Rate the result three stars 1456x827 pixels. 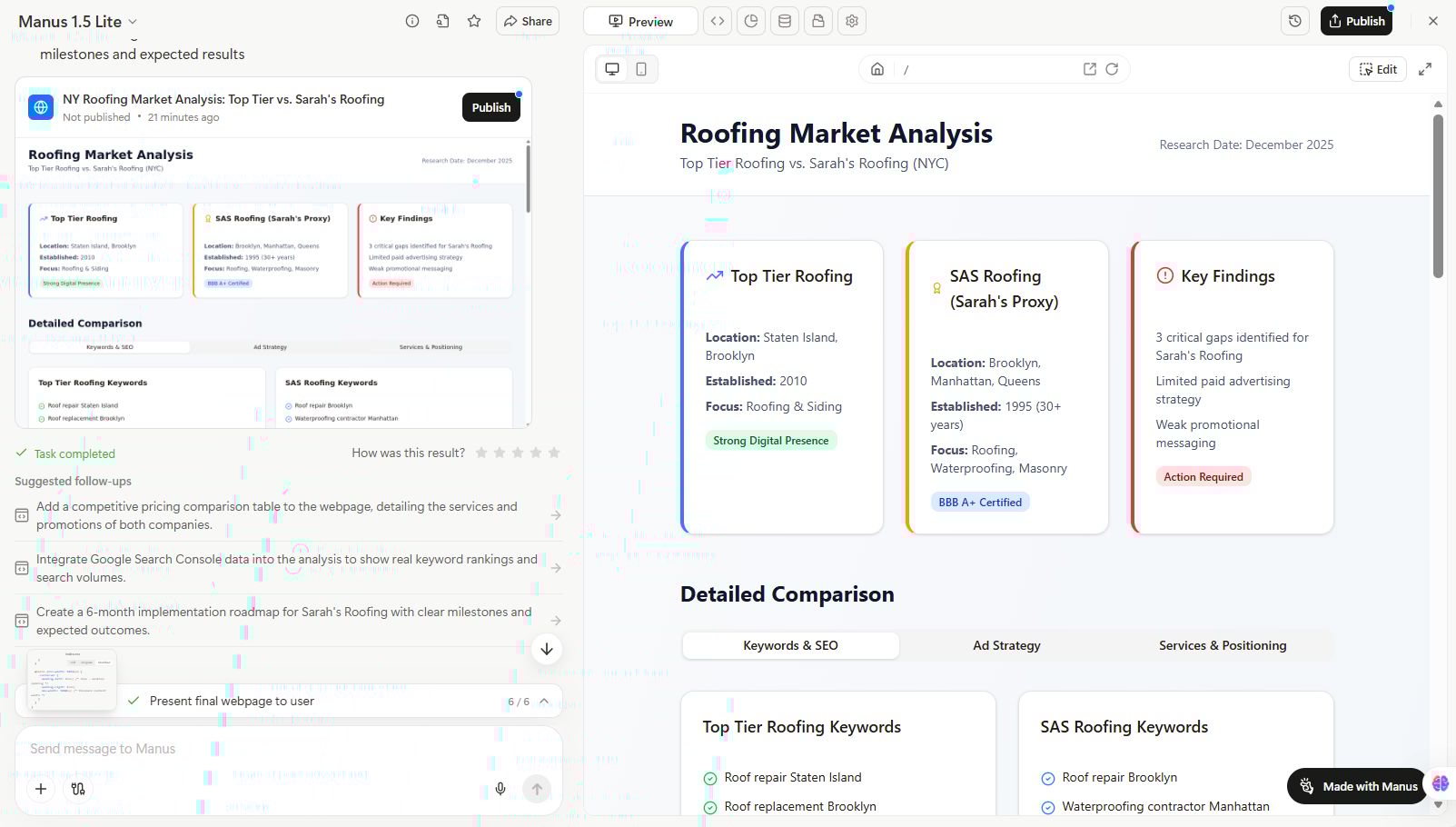click(x=518, y=453)
